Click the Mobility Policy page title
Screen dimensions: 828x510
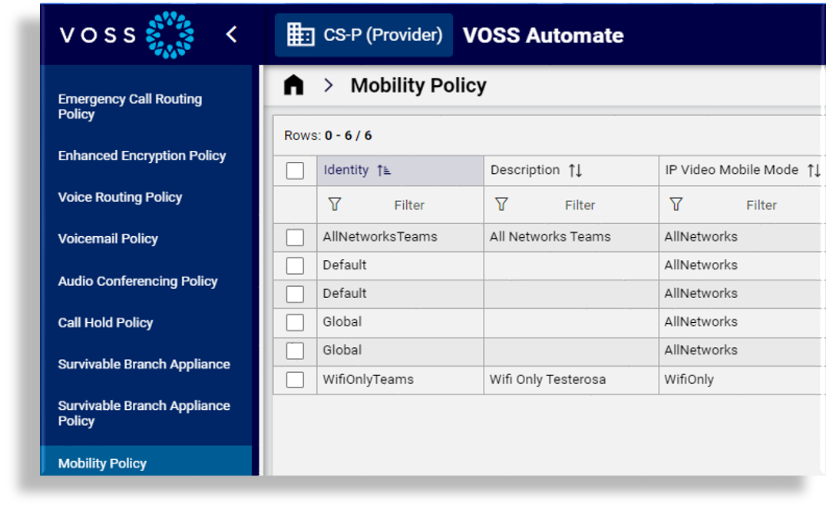point(418,86)
